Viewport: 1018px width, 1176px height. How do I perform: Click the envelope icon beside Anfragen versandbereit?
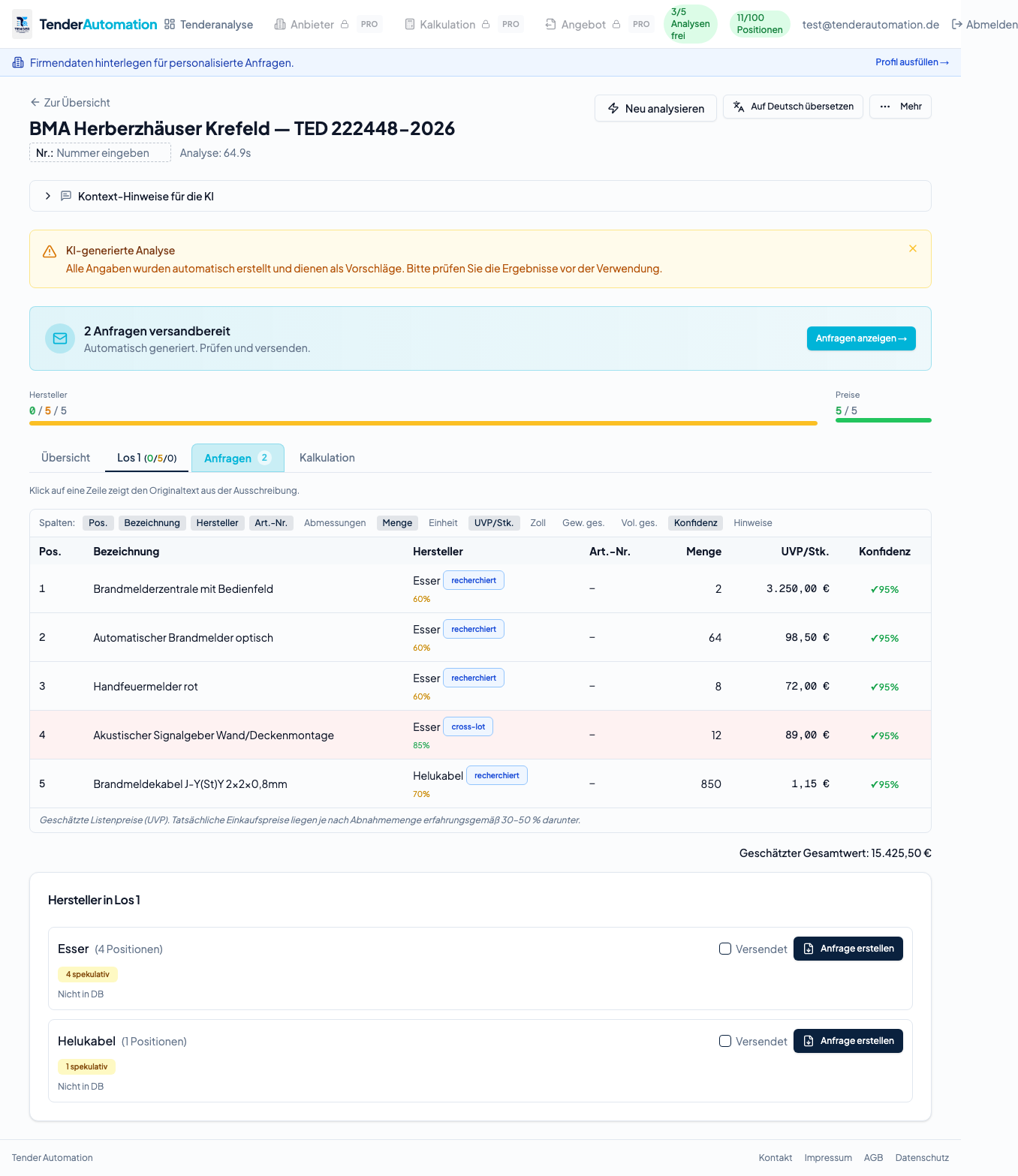pyautogui.click(x=60, y=338)
